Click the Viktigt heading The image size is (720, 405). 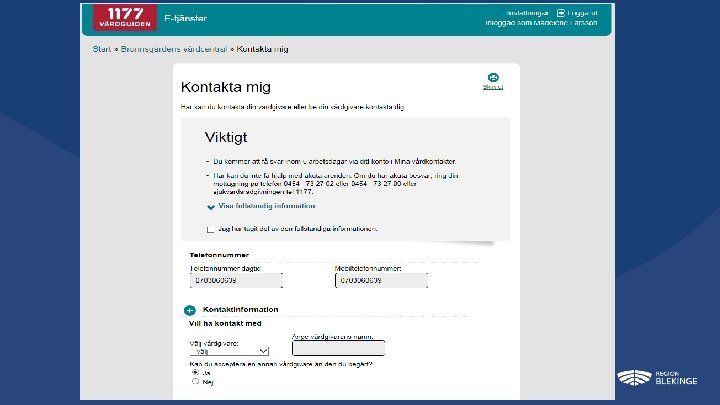[226, 137]
